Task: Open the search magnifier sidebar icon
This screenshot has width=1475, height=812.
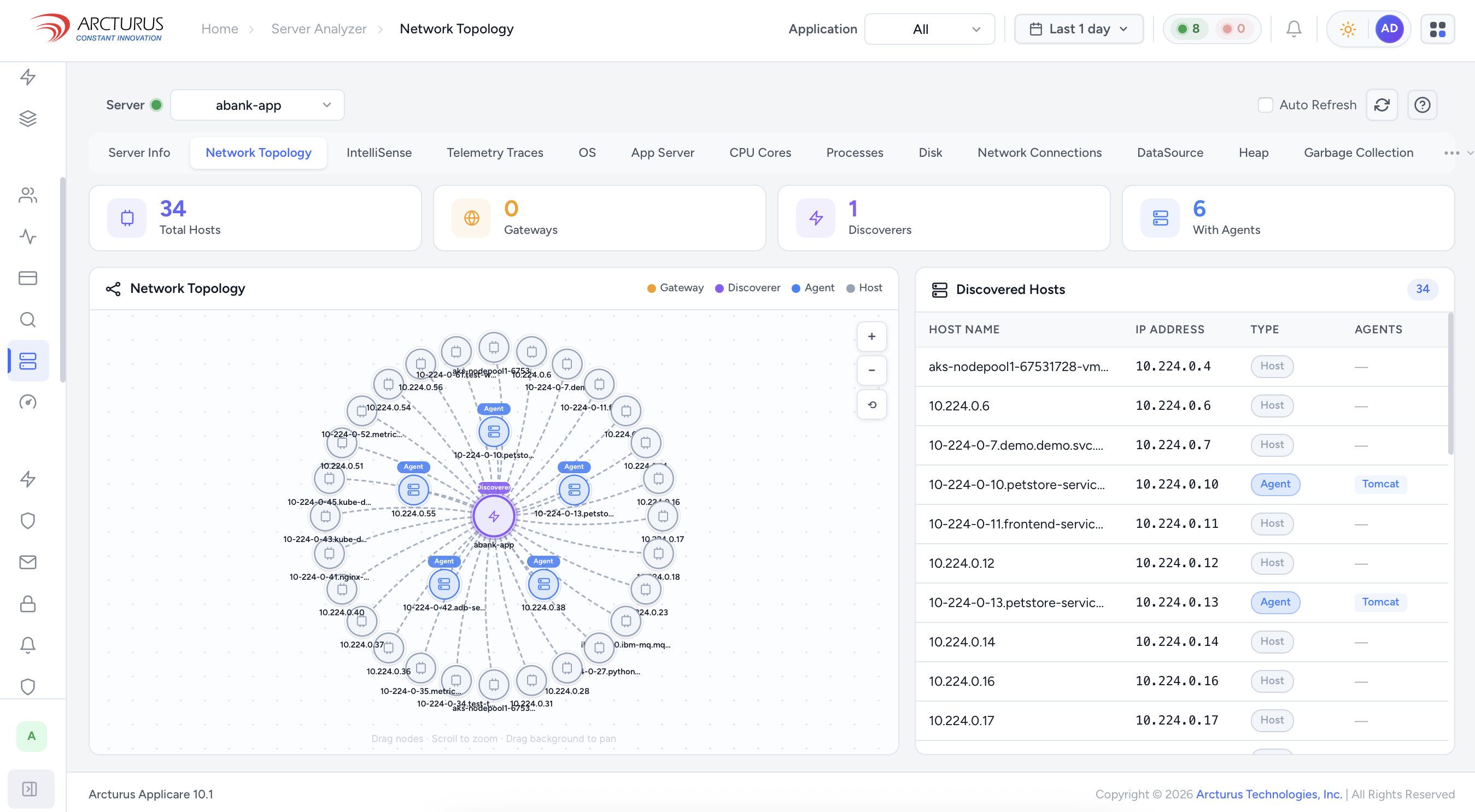Action: tap(28, 319)
